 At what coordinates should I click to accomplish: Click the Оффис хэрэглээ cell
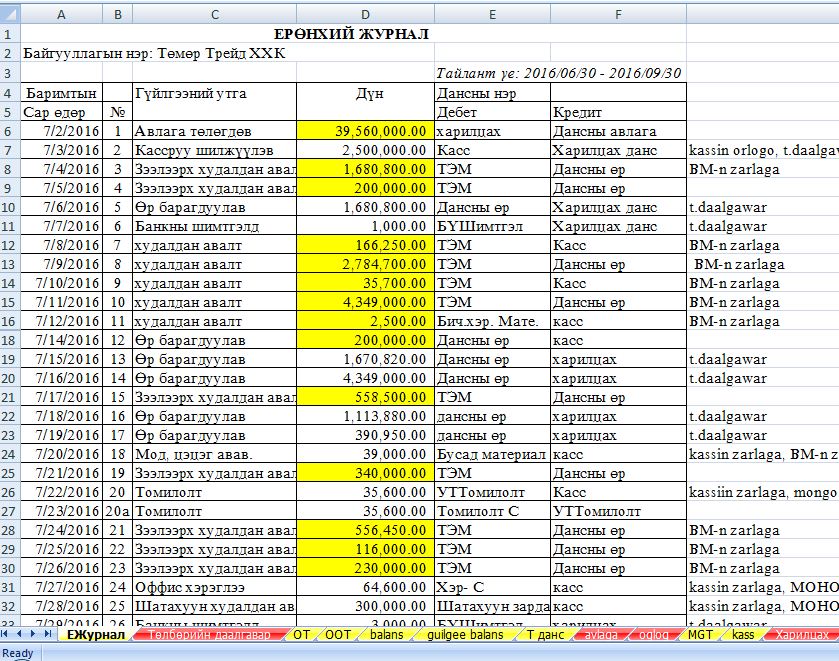point(215,587)
